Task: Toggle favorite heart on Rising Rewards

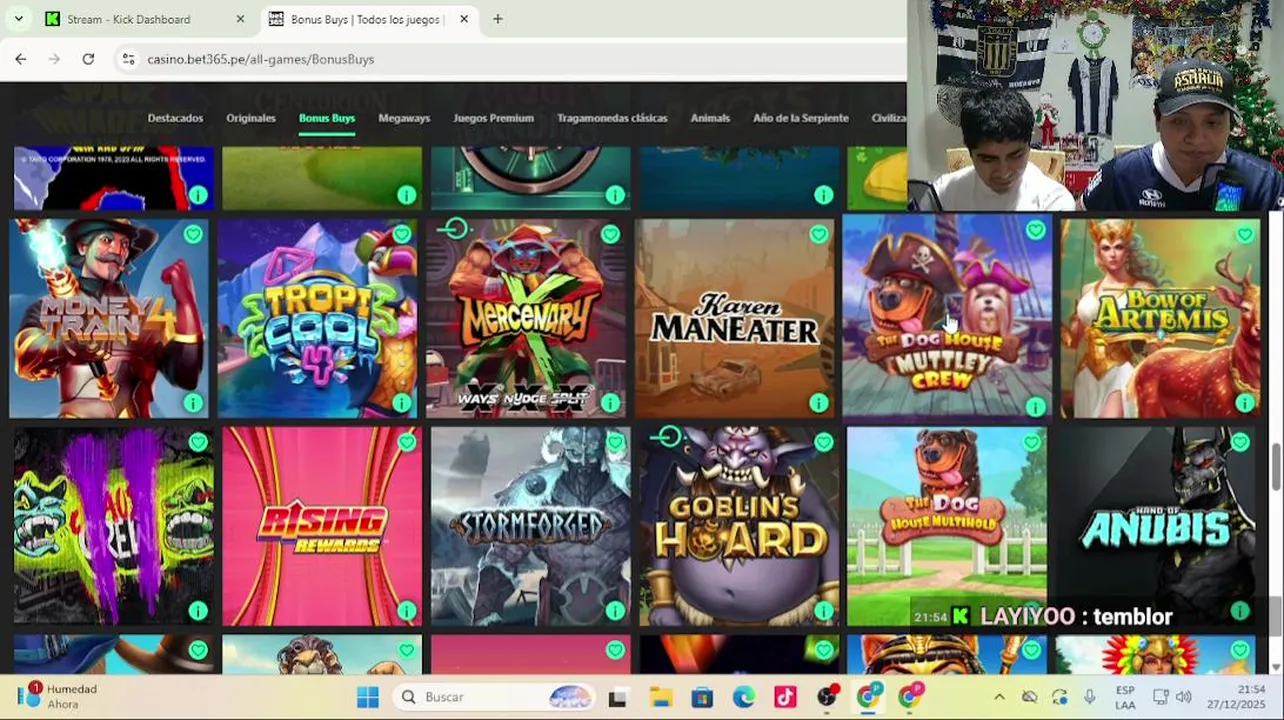Action: 406,442
